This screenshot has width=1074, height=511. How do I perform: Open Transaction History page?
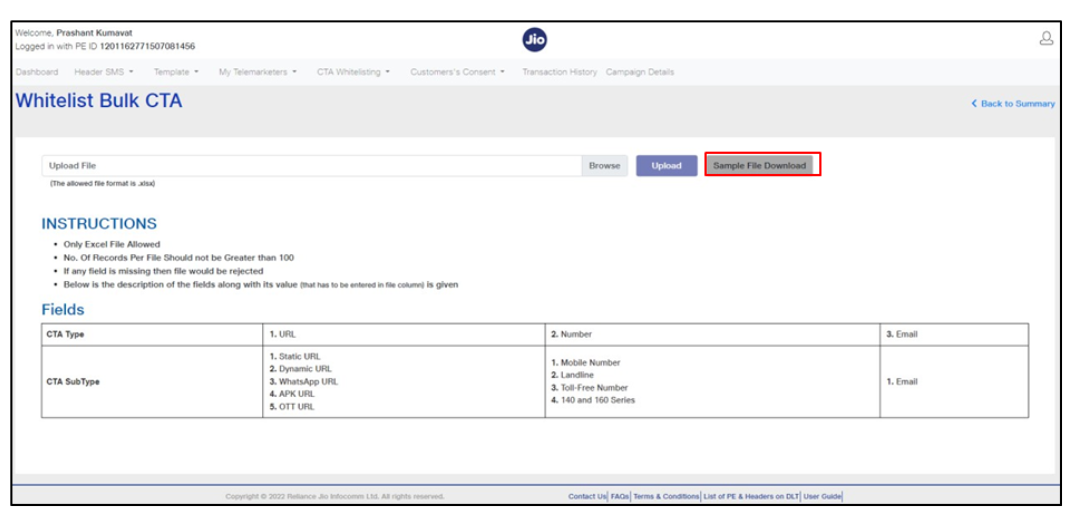[x=559, y=72]
